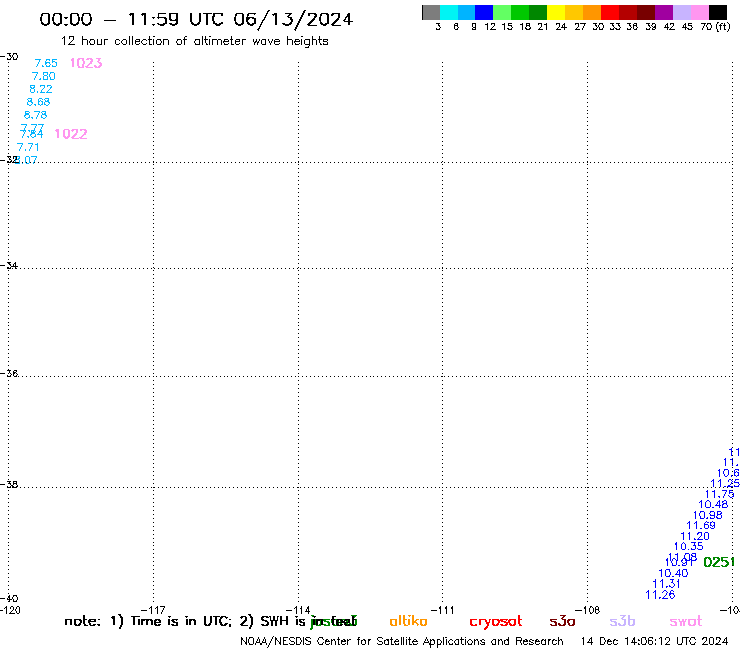Select the wave height reading 8.22
This screenshot has width=740, height=650.
click(41, 89)
